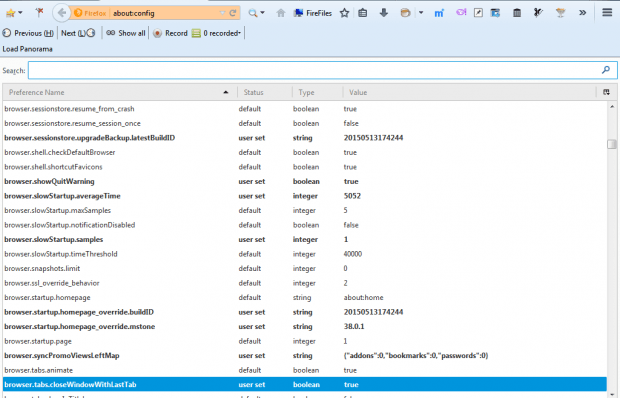Click the Firefox identity badge

point(91,13)
